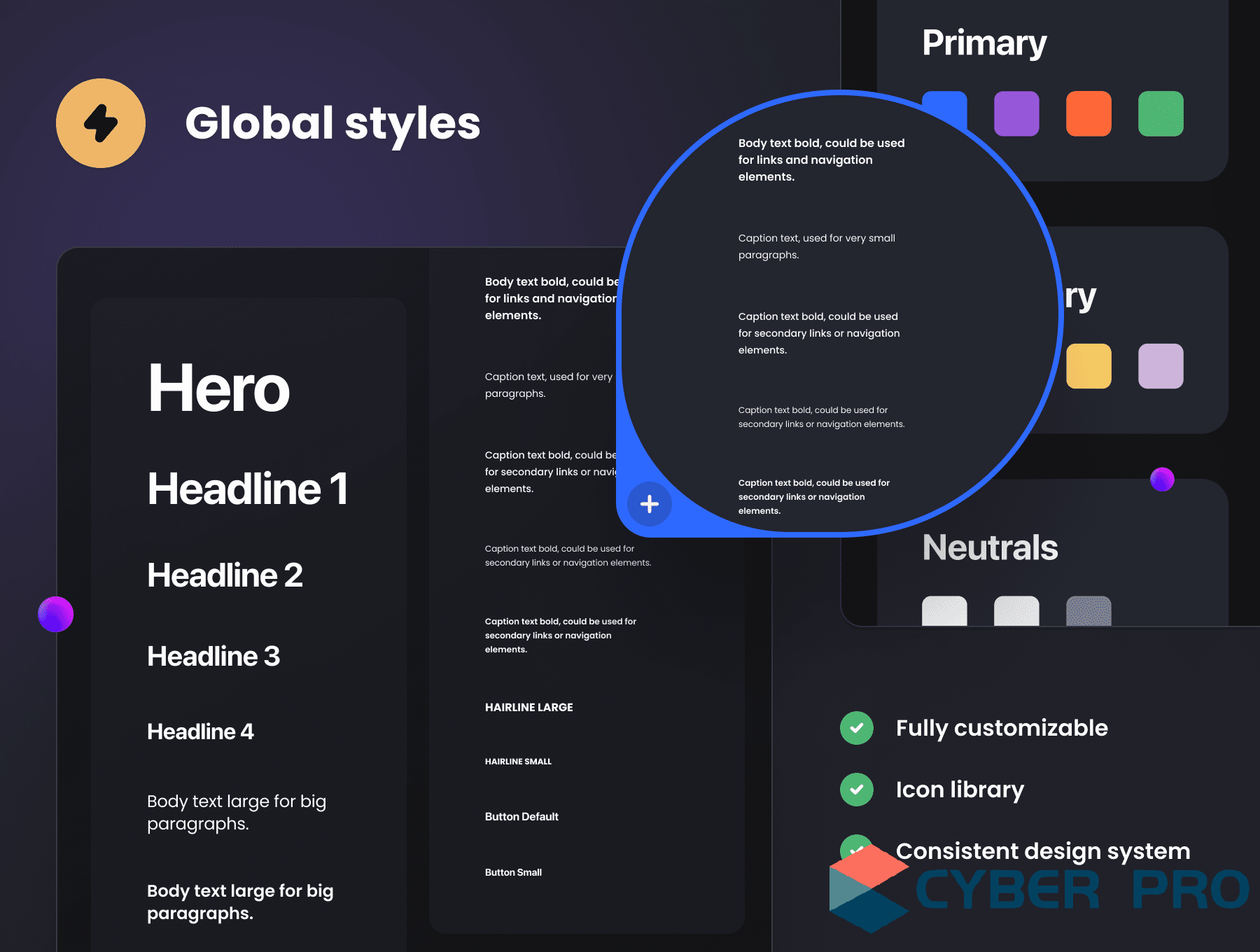Image resolution: width=1260 pixels, height=952 pixels.
Task: Click the Button Default text sample
Action: point(521,817)
